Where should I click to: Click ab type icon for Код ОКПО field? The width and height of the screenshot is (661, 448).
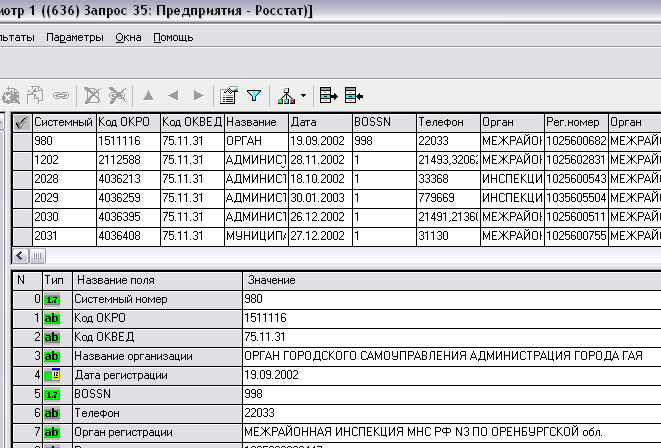52,319
